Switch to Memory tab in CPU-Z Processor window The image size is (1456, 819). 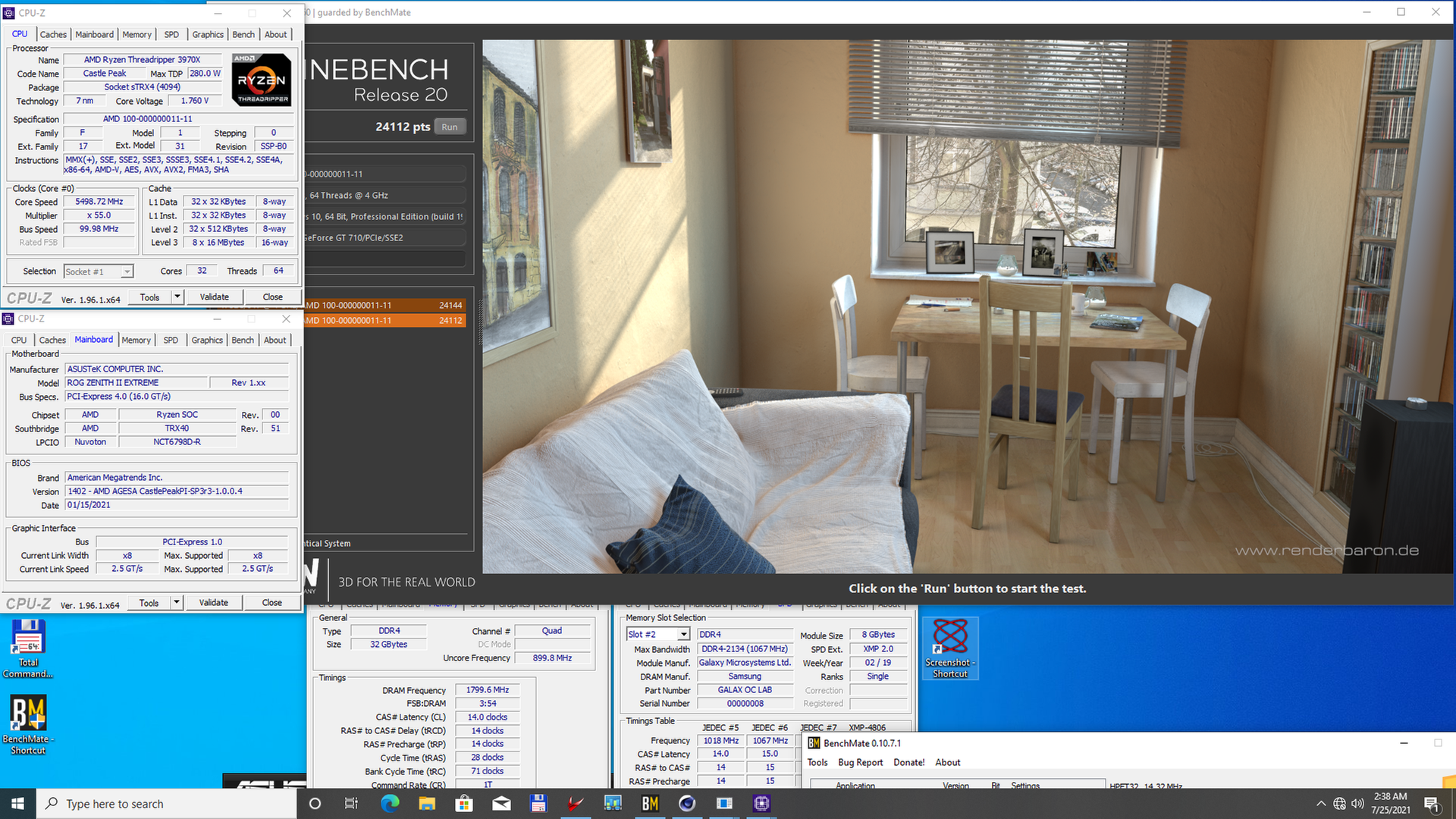click(x=136, y=35)
